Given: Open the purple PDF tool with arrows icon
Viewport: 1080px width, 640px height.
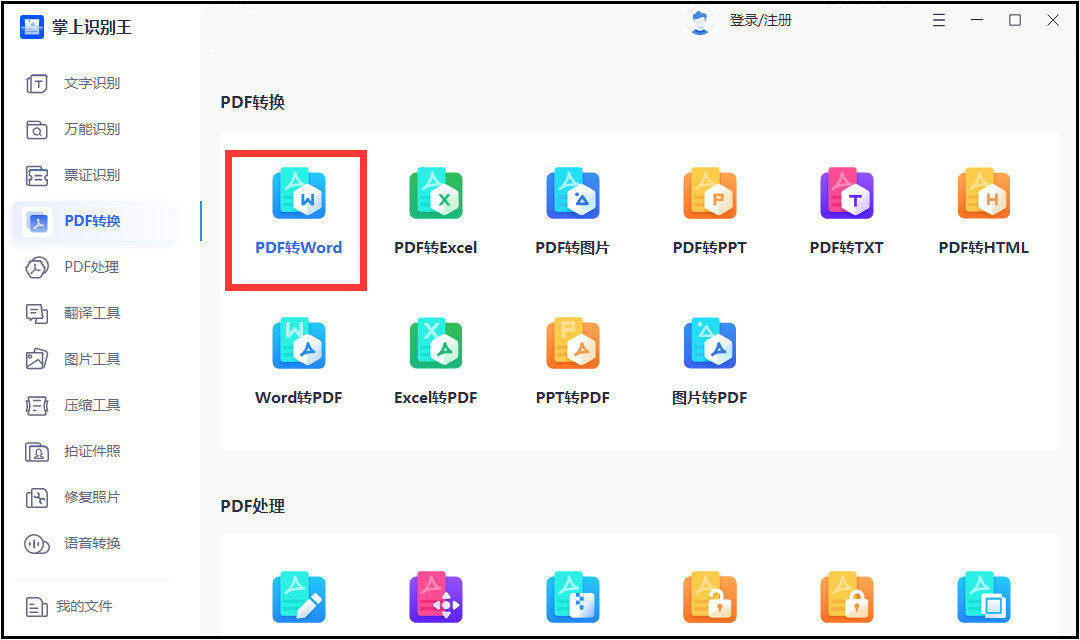Looking at the screenshot, I should pos(435,597).
